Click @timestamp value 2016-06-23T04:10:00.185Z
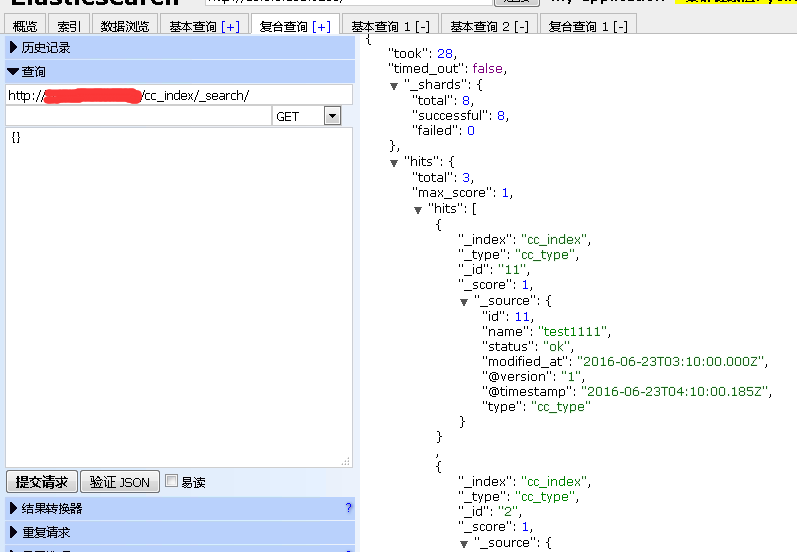Screen dimensions: 797x552 [675, 391]
